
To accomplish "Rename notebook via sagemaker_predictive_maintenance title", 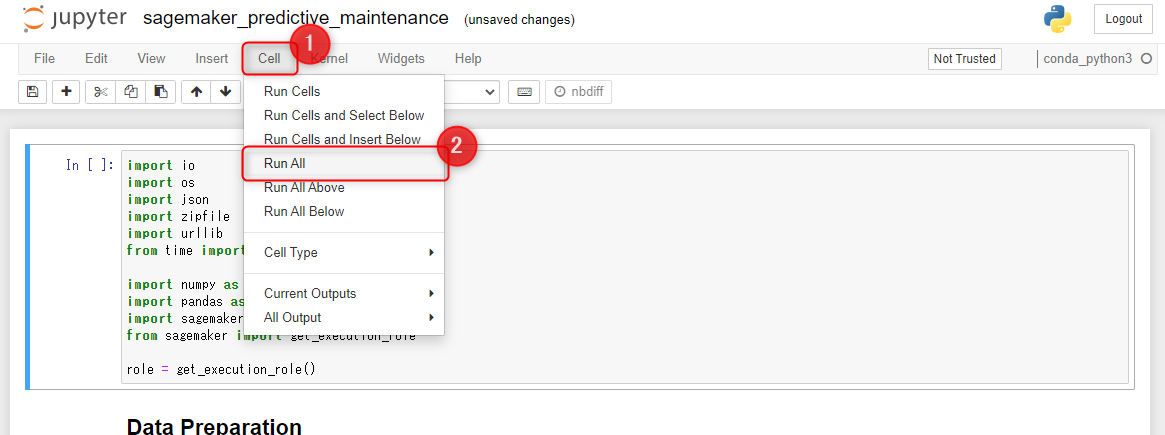I will click(295, 19).
